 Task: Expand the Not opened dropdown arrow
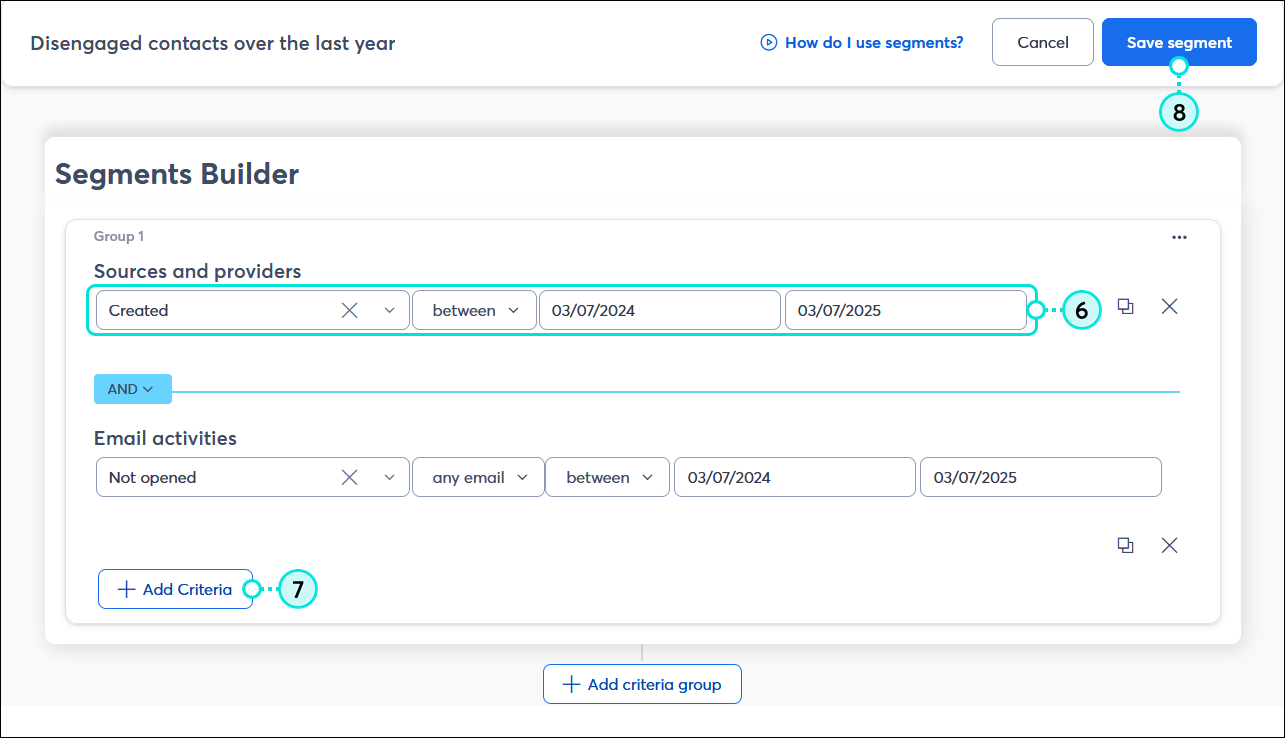point(390,477)
